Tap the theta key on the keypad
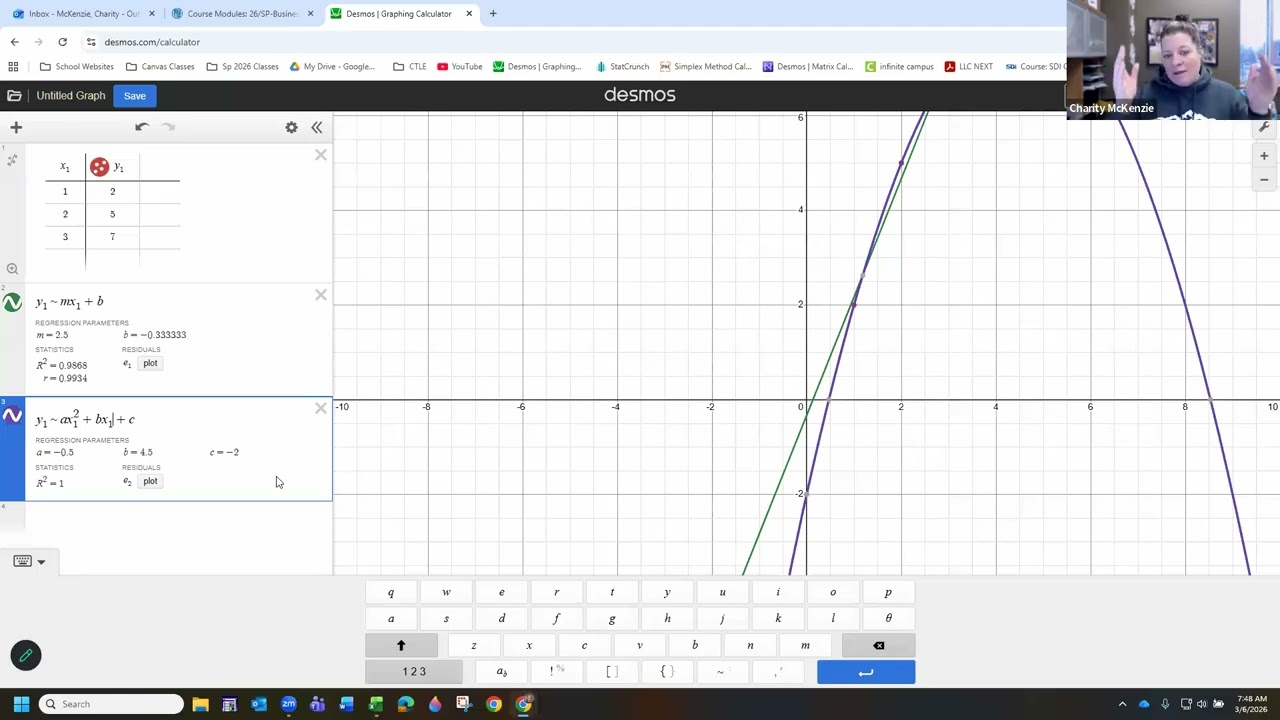The width and height of the screenshot is (1280, 720). (x=888, y=618)
